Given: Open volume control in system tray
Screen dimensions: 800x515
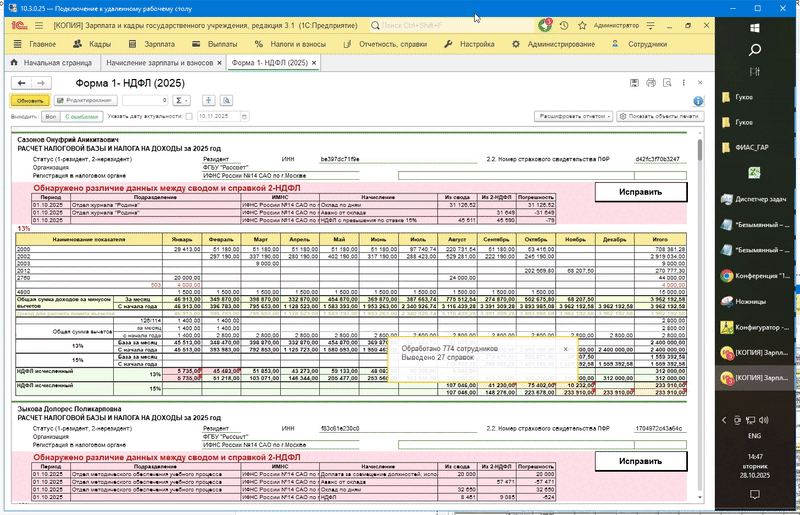Looking at the screenshot, I should [764, 420].
